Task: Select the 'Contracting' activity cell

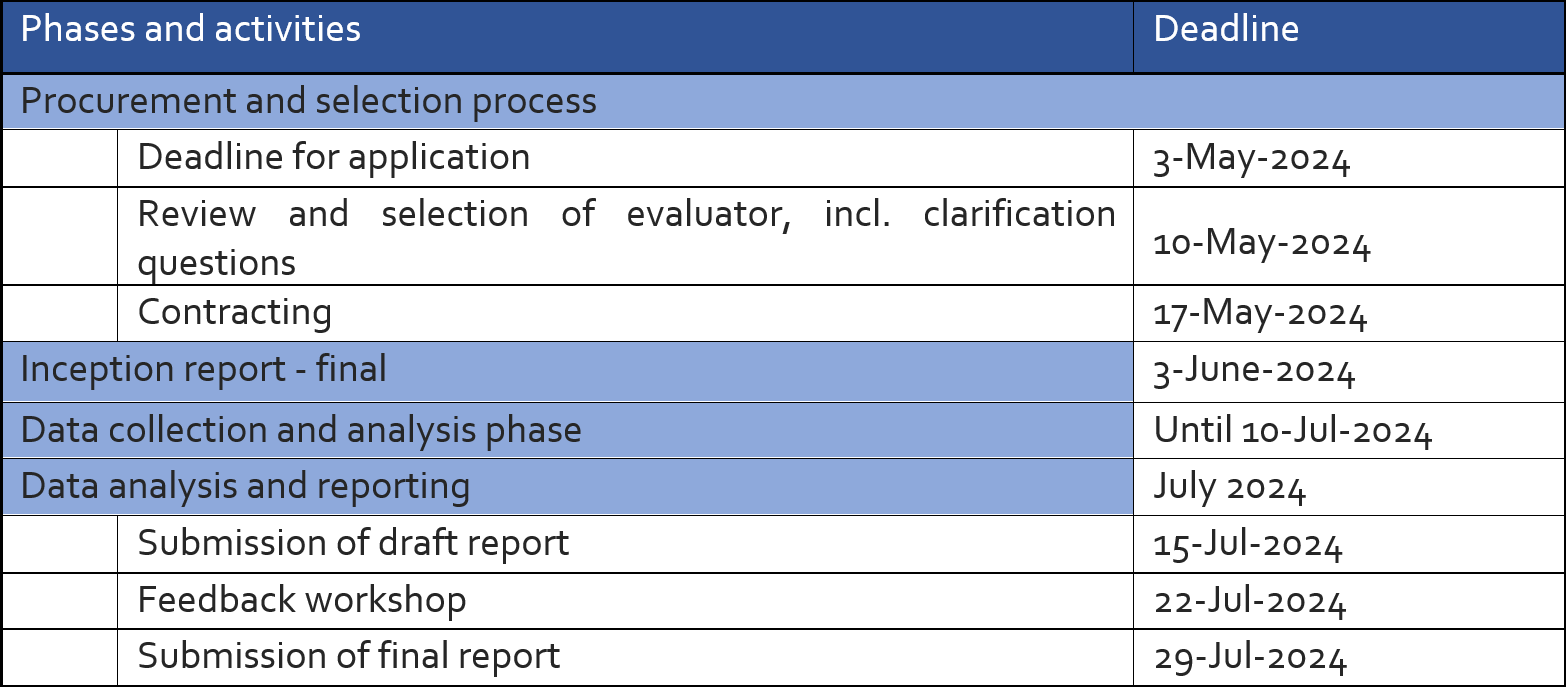Action: click(235, 313)
